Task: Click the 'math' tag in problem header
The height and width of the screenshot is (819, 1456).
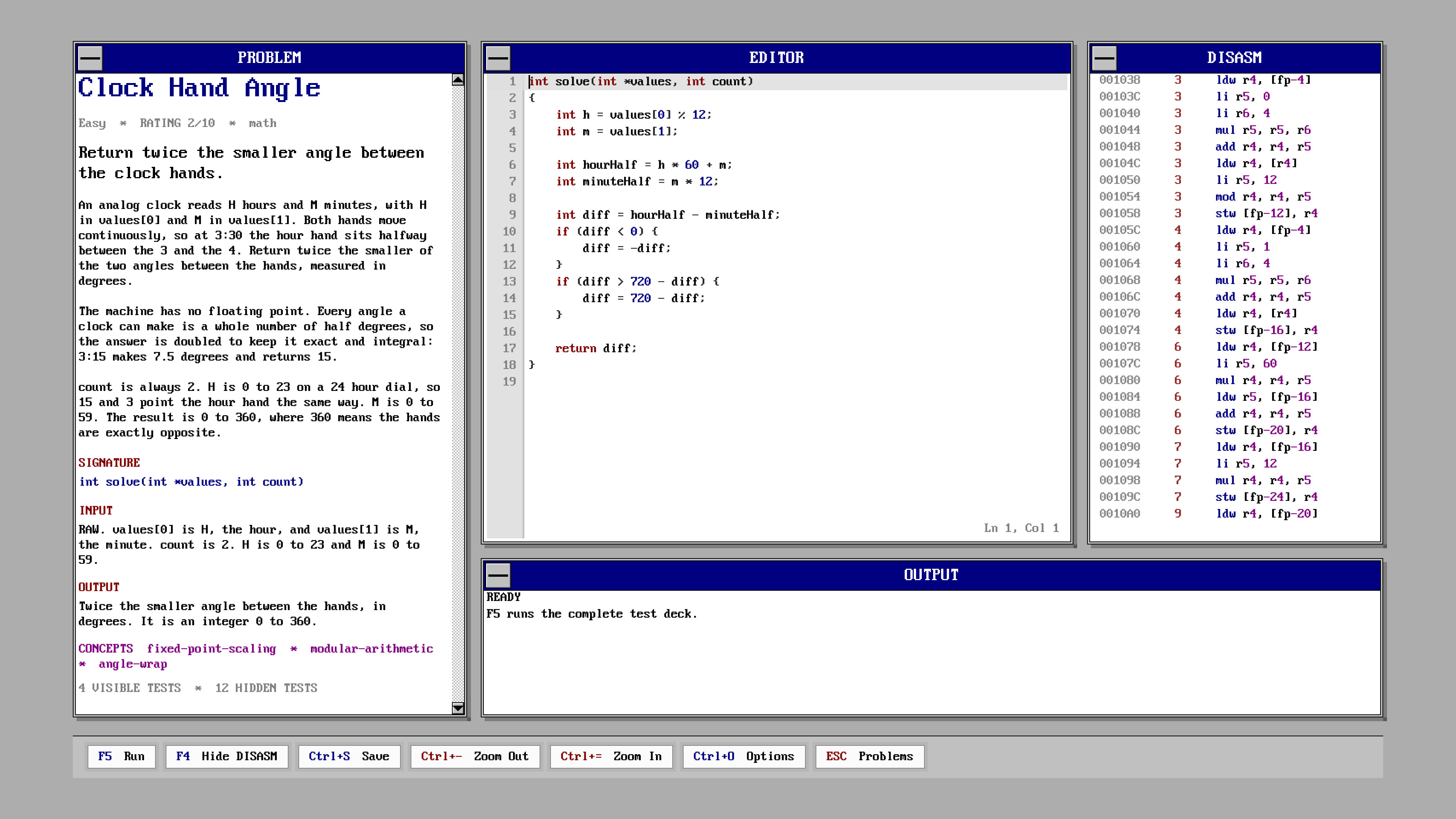Action: (x=263, y=123)
